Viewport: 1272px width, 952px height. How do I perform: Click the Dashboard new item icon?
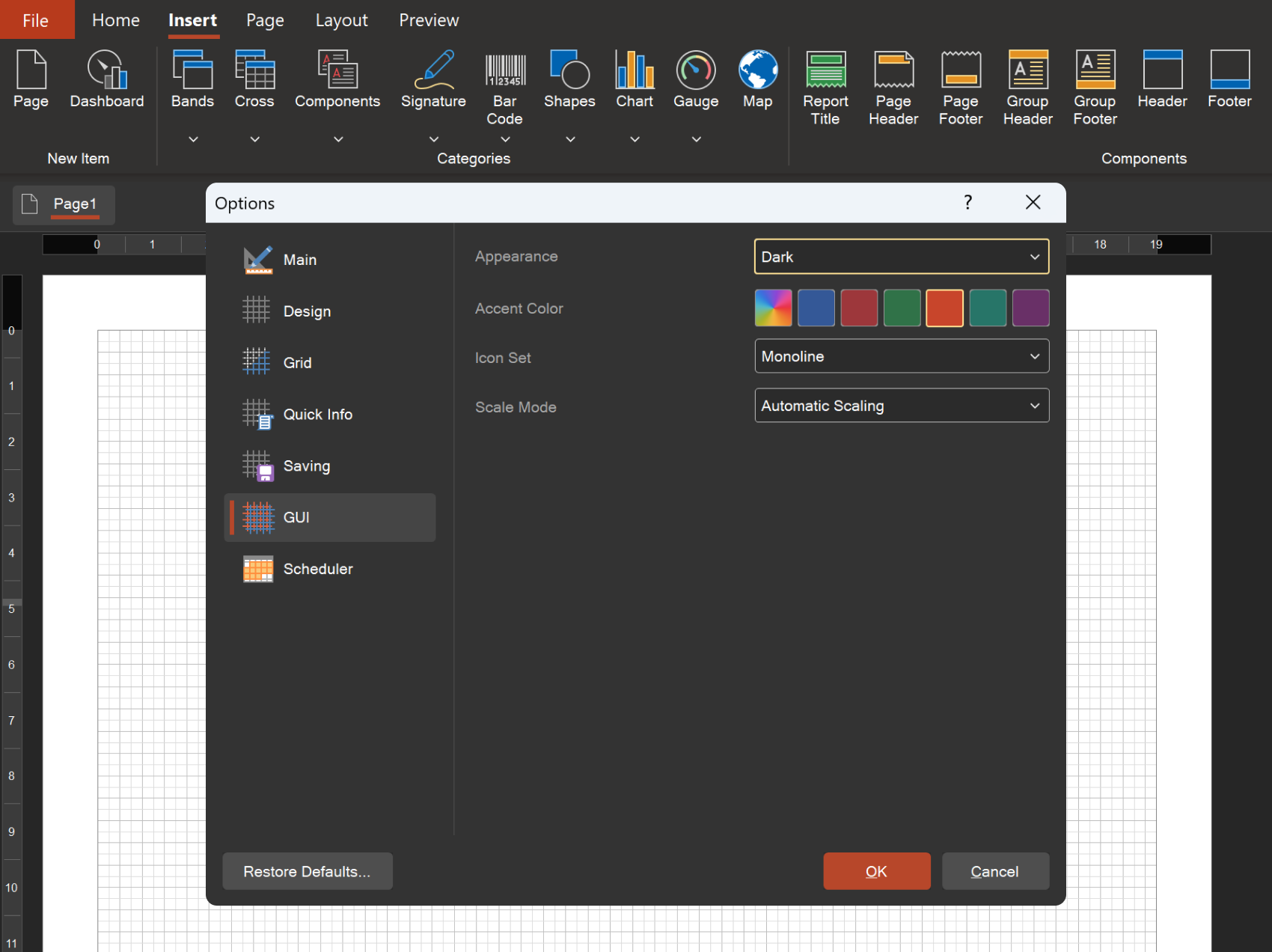point(107,80)
